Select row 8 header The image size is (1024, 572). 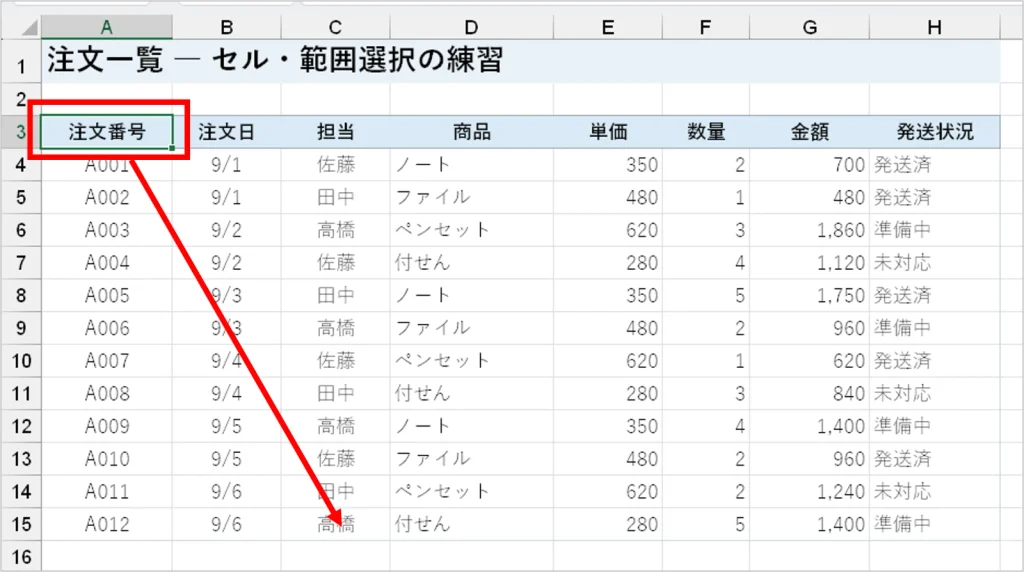point(21,295)
